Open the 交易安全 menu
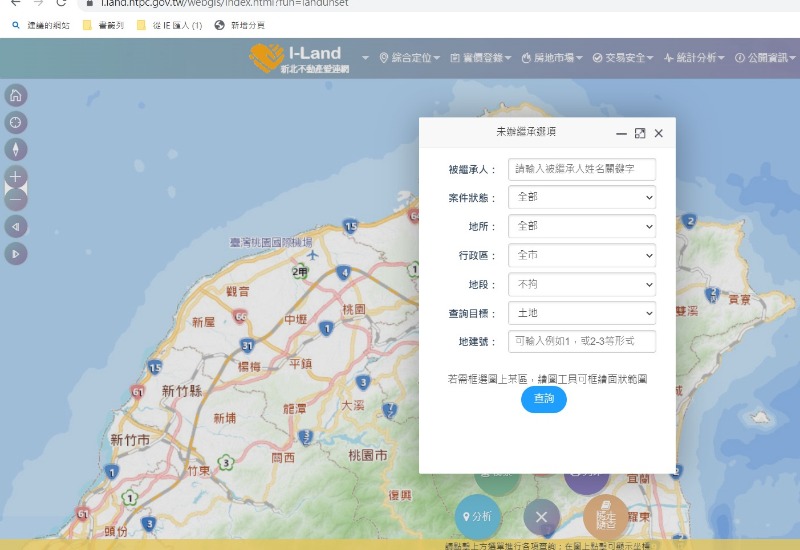 point(624,58)
